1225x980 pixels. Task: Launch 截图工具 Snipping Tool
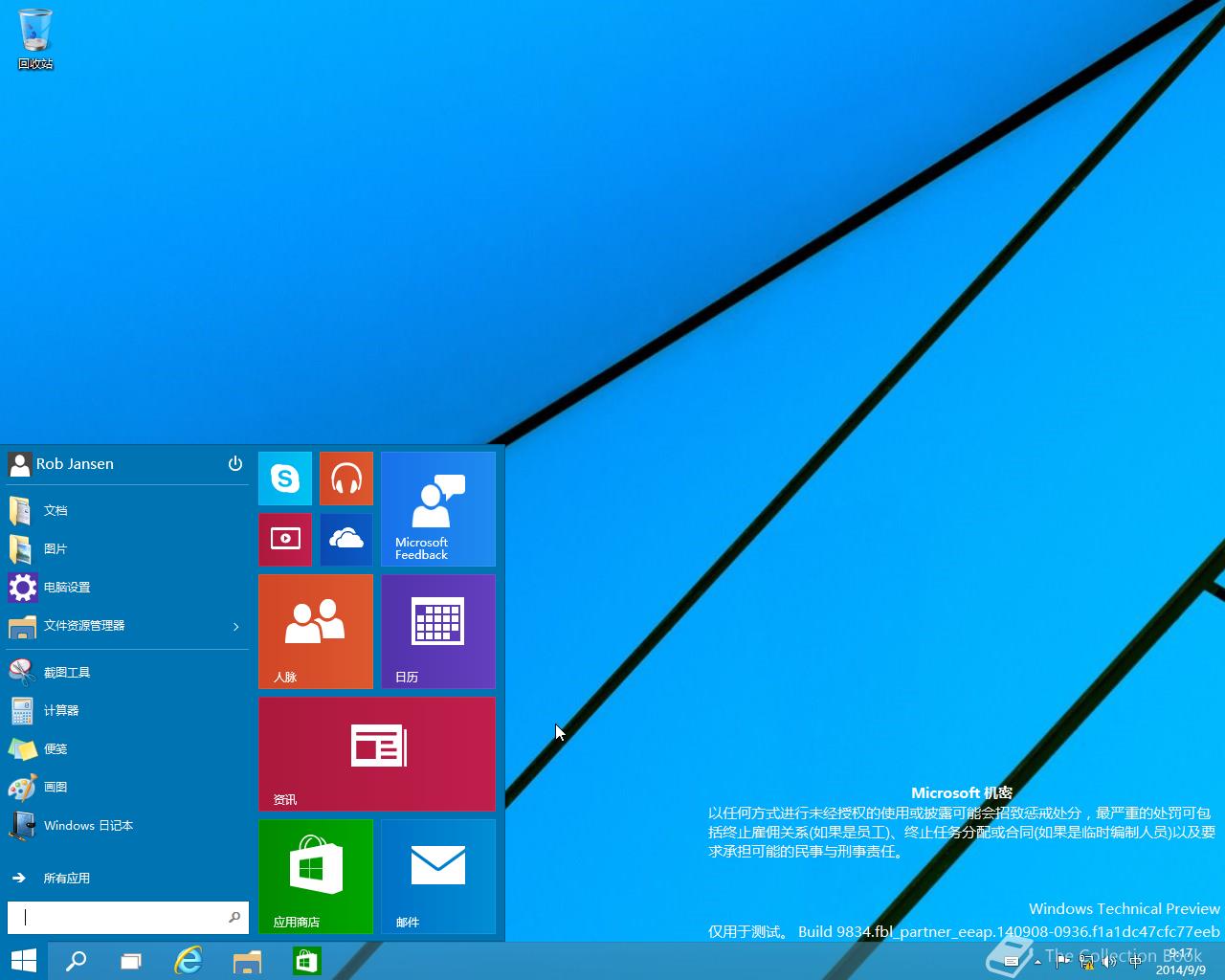click(x=128, y=672)
